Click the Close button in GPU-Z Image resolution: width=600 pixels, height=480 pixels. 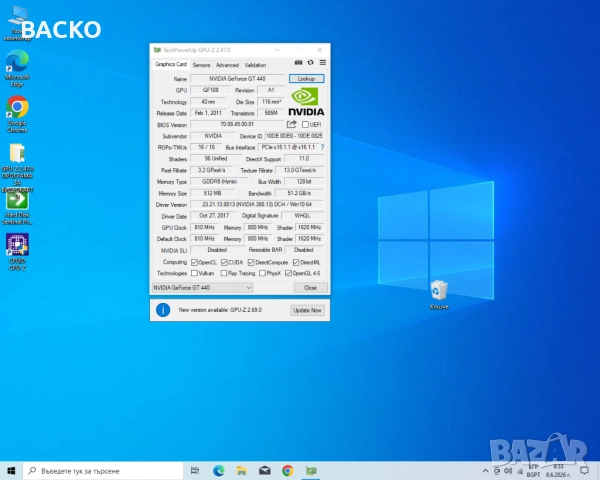[310, 287]
